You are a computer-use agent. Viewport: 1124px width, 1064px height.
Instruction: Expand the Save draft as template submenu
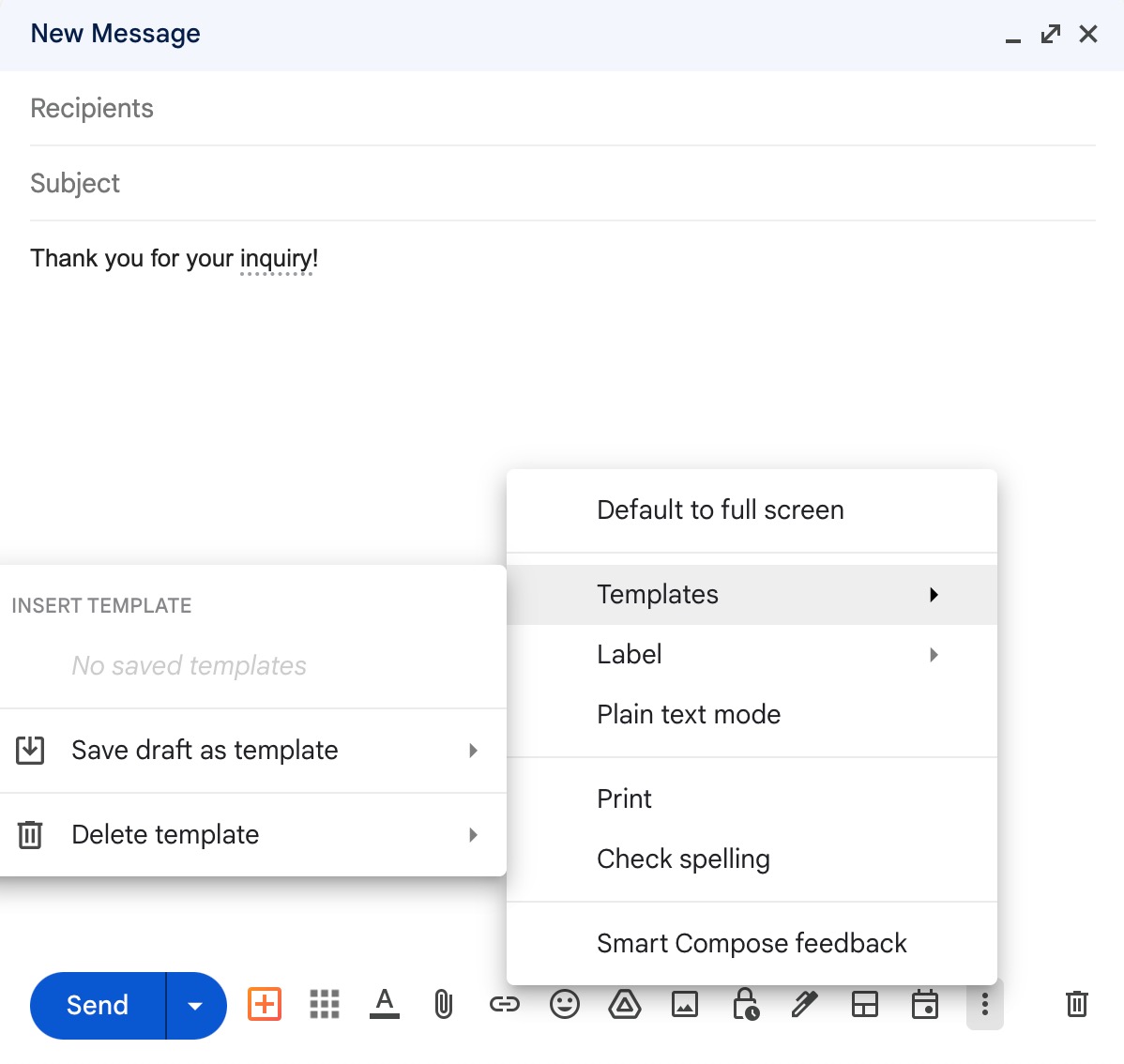tap(205, 750)
